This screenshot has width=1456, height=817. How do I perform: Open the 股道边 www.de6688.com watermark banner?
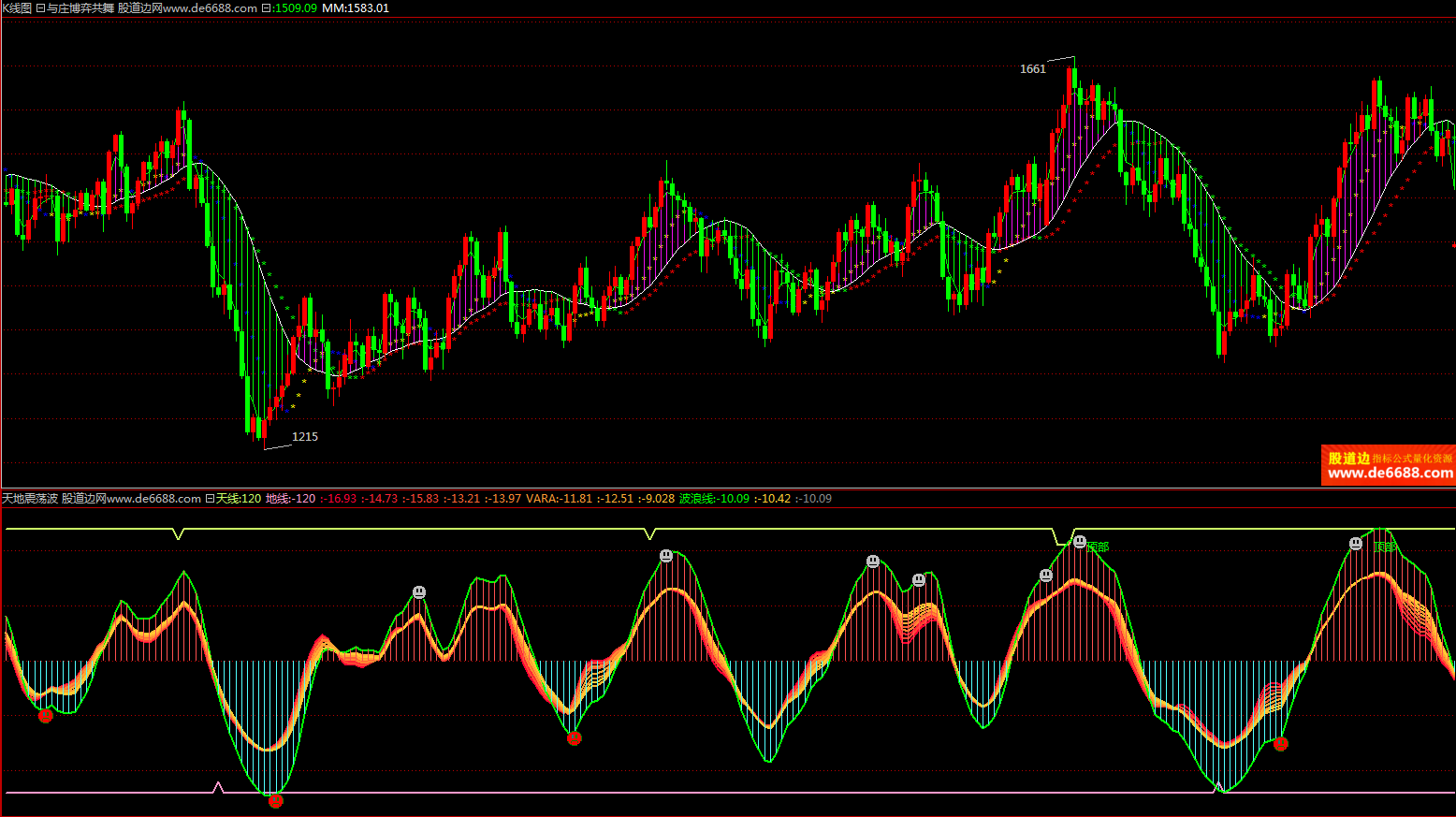pos(1389,465)
